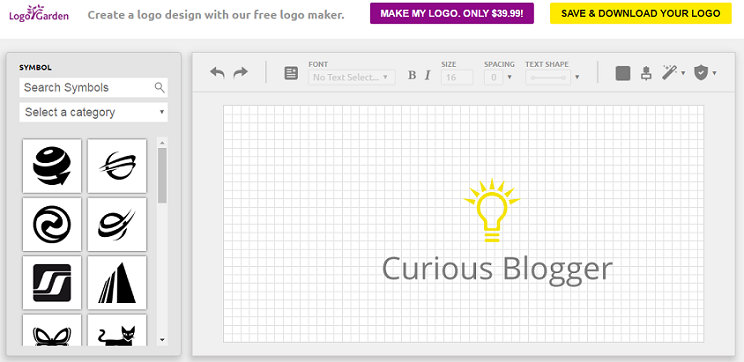Screen dimensions: 744x362
Task: Select the black cat symbol
Action: pyautogui.click(x=117, y=331)
